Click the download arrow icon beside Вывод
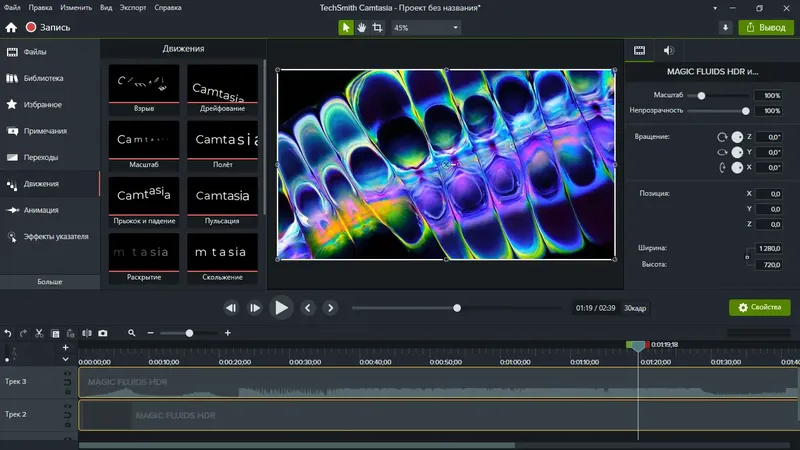 point(725,28)
